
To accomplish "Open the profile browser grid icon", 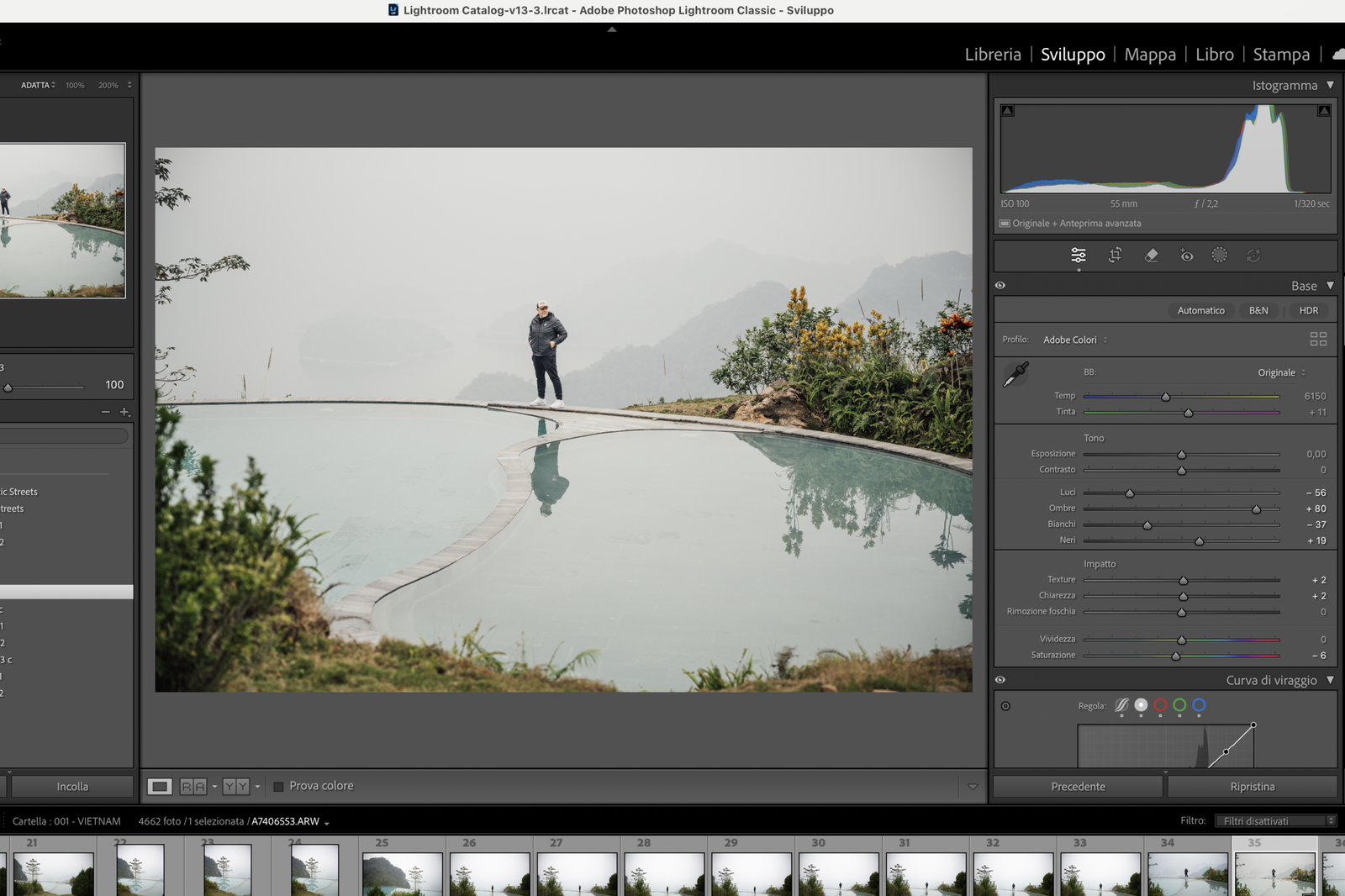I will 1317,339.
